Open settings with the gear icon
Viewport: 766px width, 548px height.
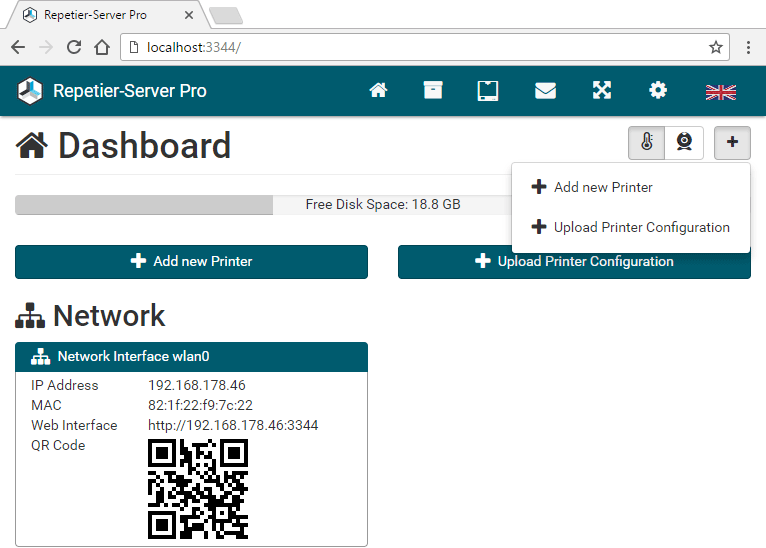point(657,91)
